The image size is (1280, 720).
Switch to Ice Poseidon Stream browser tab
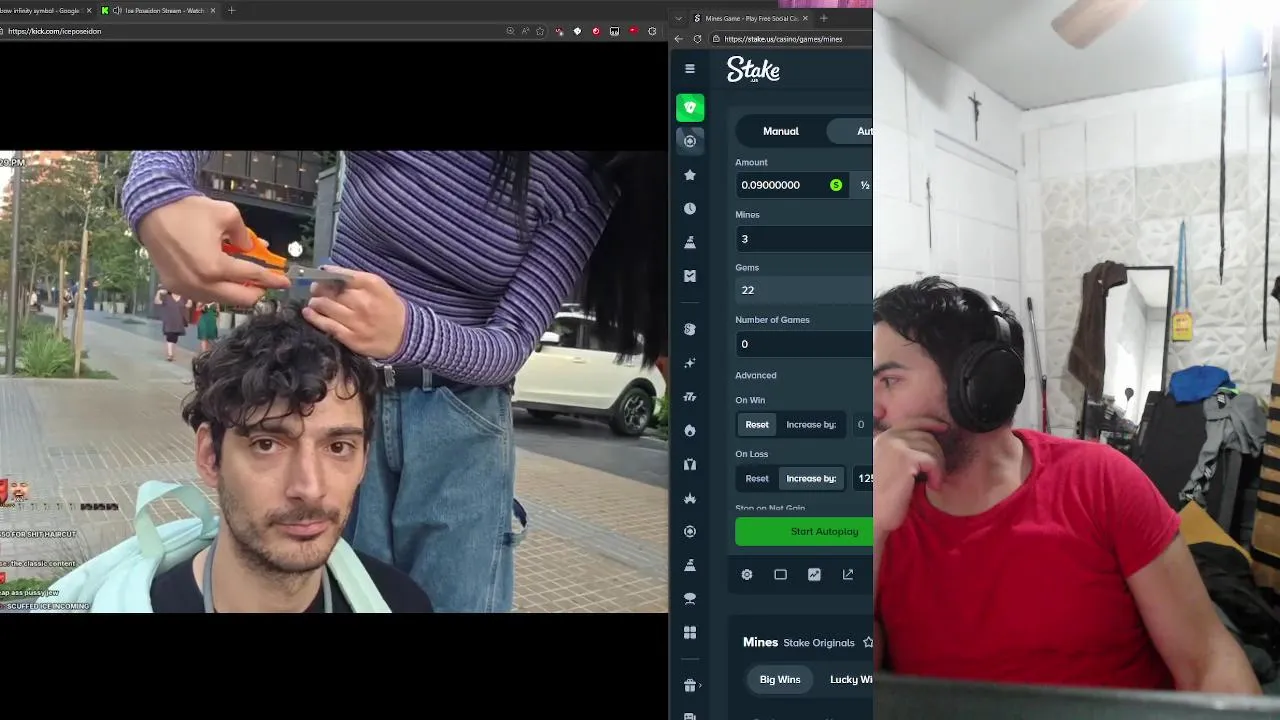[159, 11]
